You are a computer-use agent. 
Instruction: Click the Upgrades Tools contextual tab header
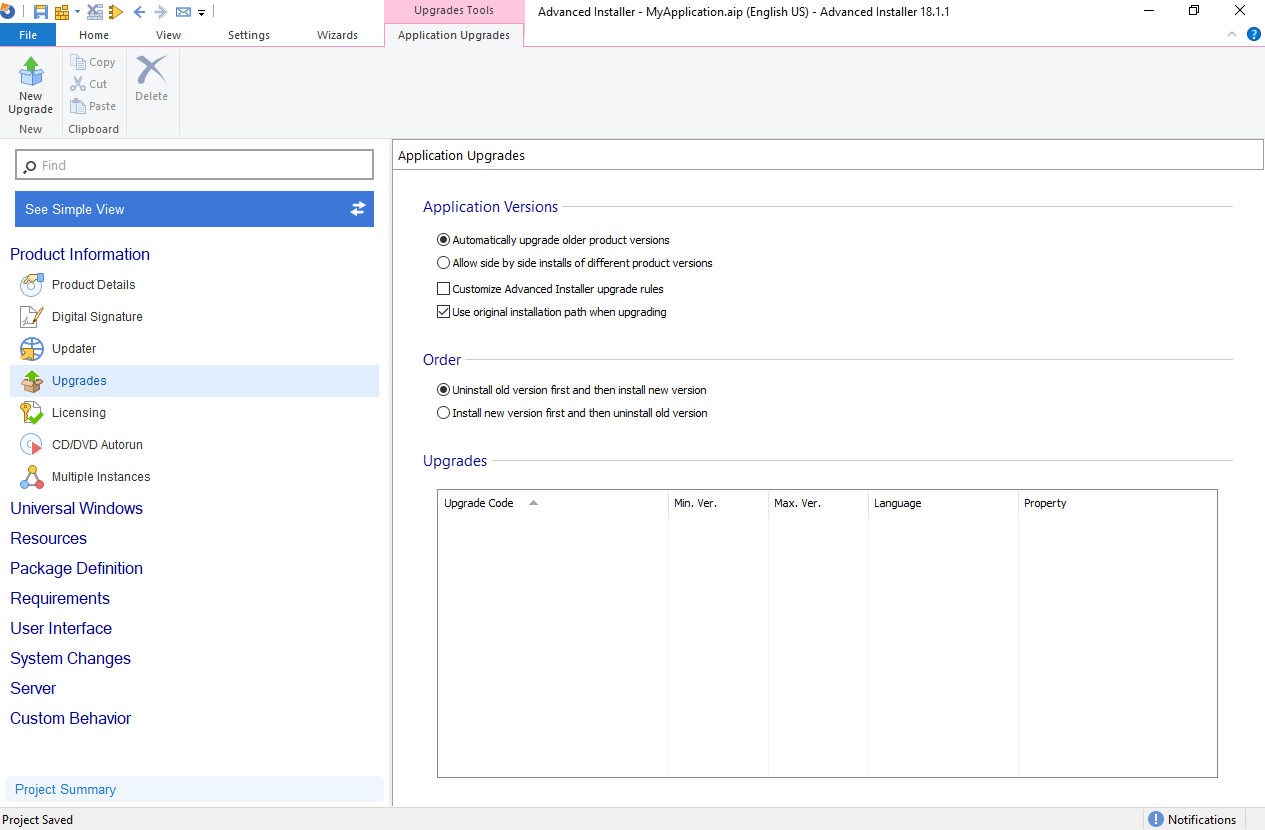[x=454, y=11]
